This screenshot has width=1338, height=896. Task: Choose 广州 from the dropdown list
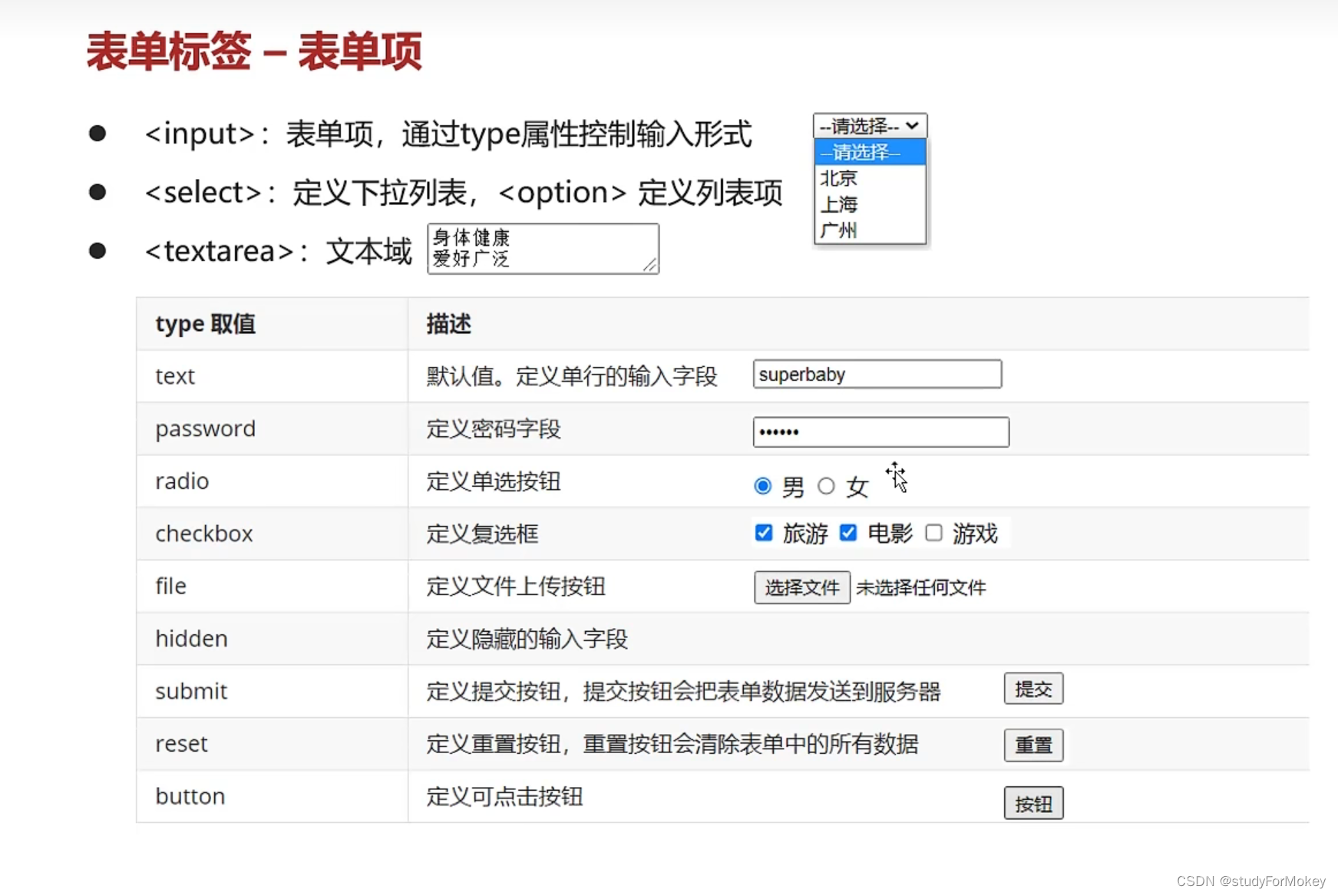[870, 230]
